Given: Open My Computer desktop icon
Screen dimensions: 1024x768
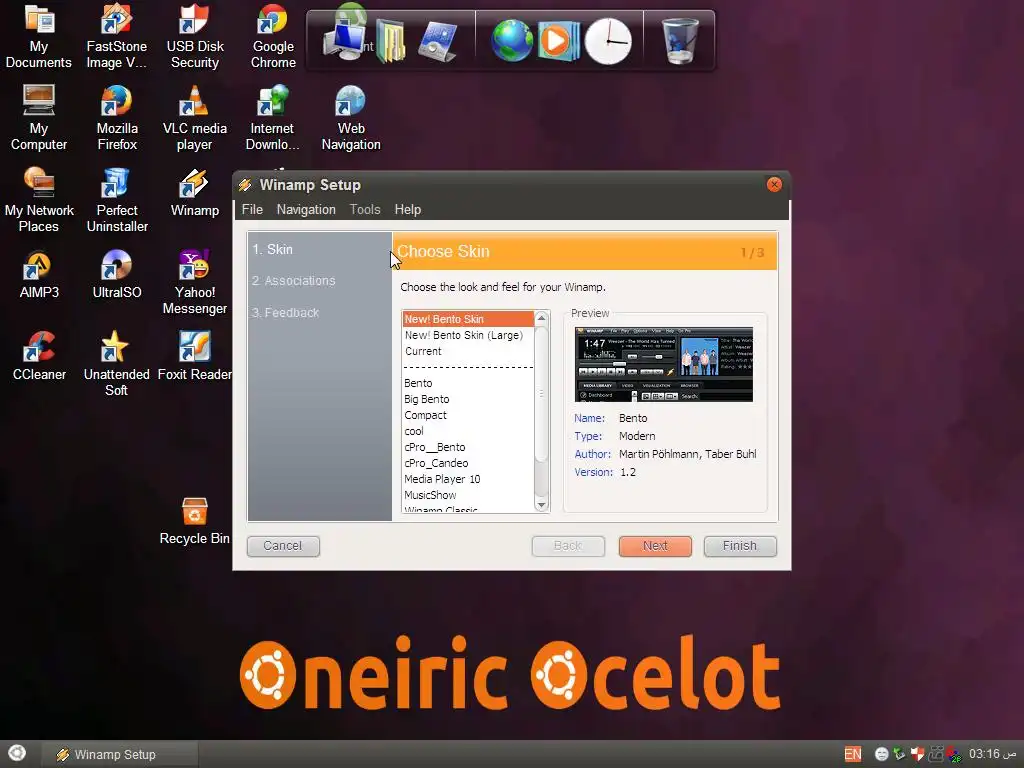Looking at the screenshot, I should point(39,118).
